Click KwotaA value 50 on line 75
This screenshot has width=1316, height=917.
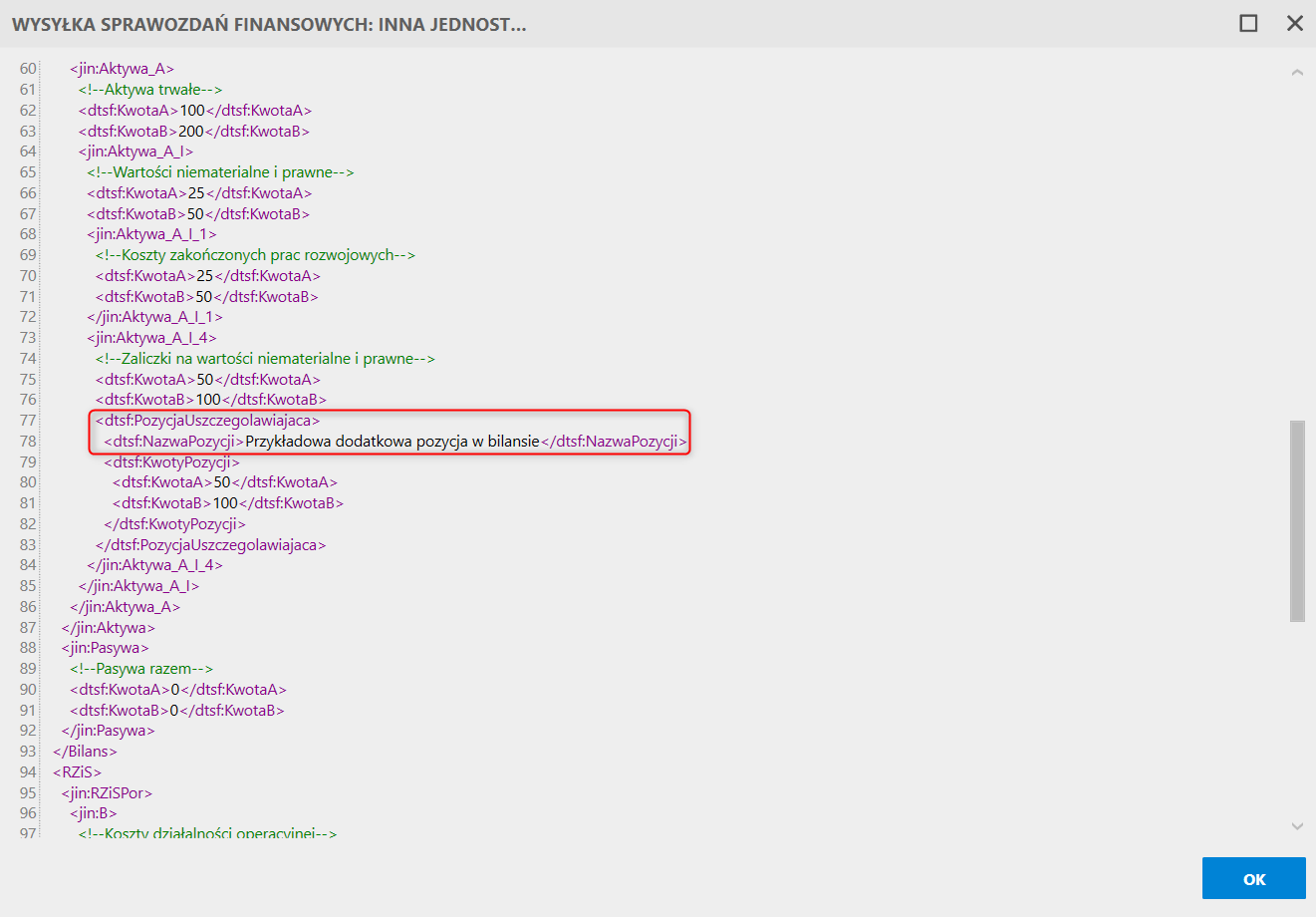point(205,380)
